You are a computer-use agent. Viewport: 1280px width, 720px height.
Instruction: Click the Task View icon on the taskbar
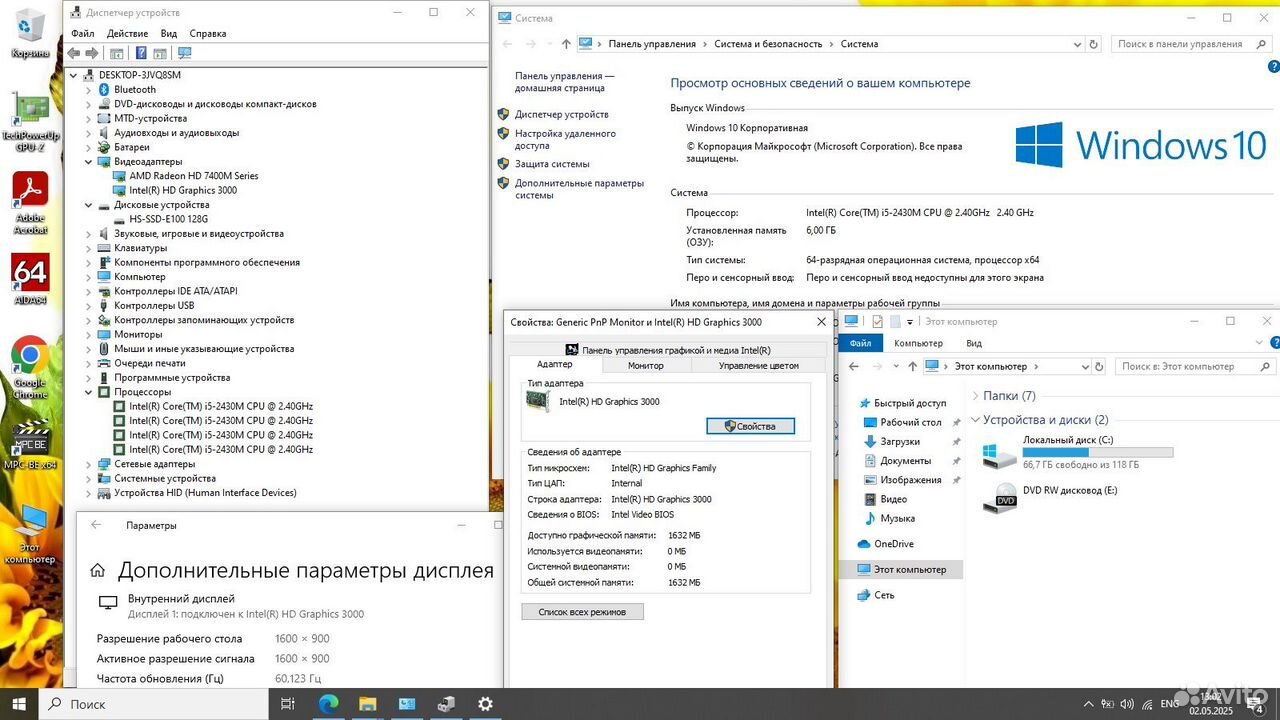point(287,704)
